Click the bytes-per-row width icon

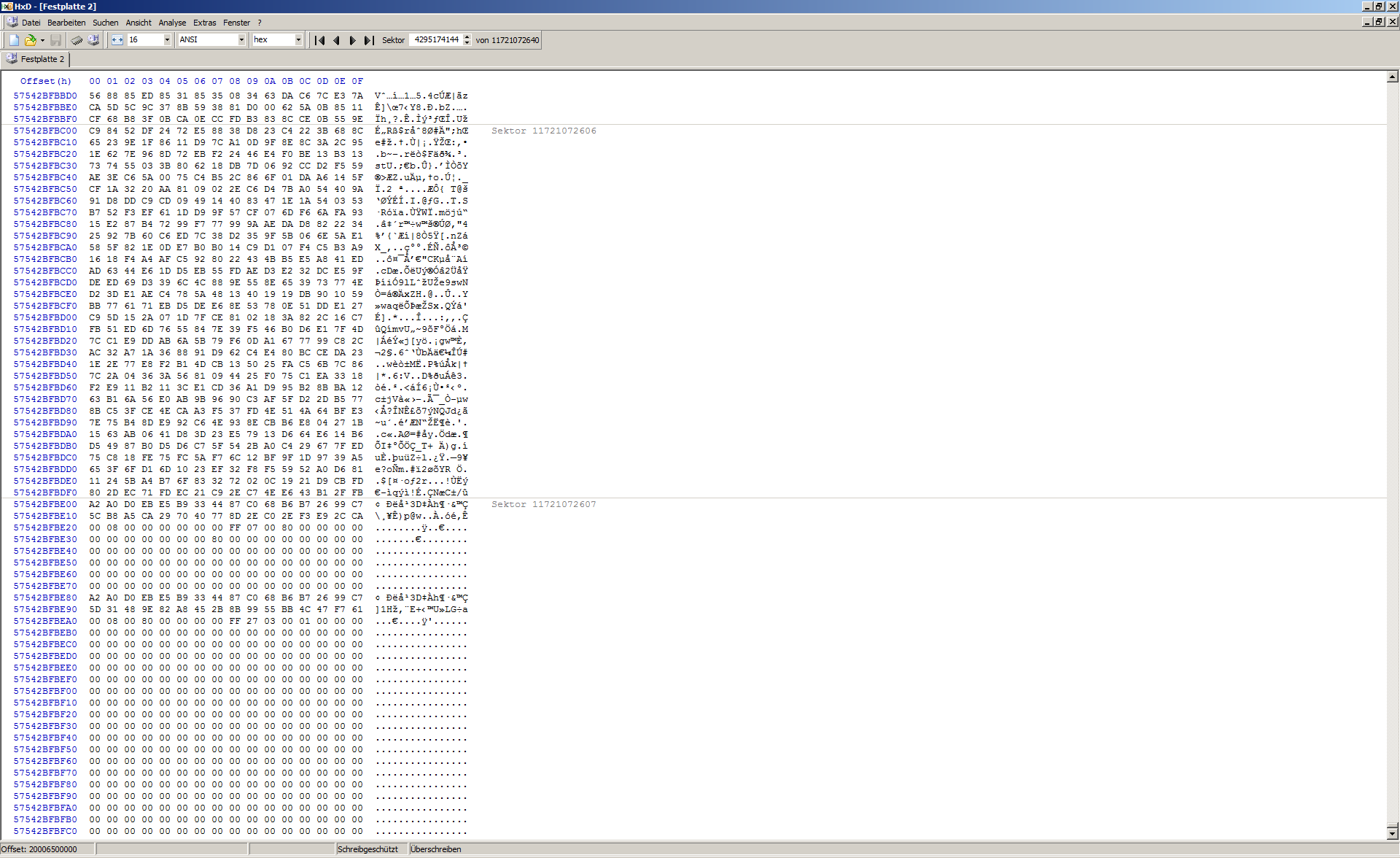click(117, 40)
